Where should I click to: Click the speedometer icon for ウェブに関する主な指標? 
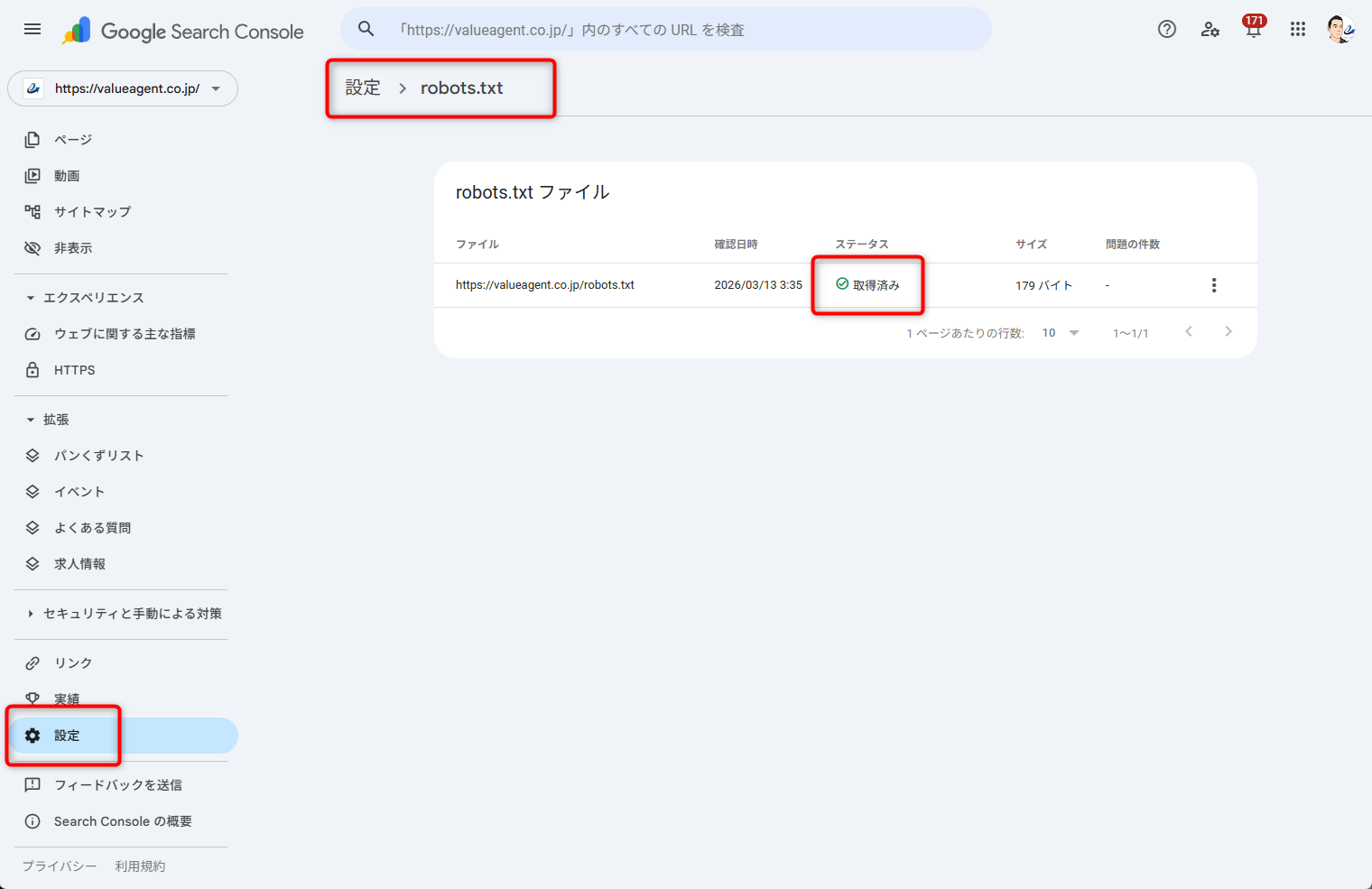(32, 334)
